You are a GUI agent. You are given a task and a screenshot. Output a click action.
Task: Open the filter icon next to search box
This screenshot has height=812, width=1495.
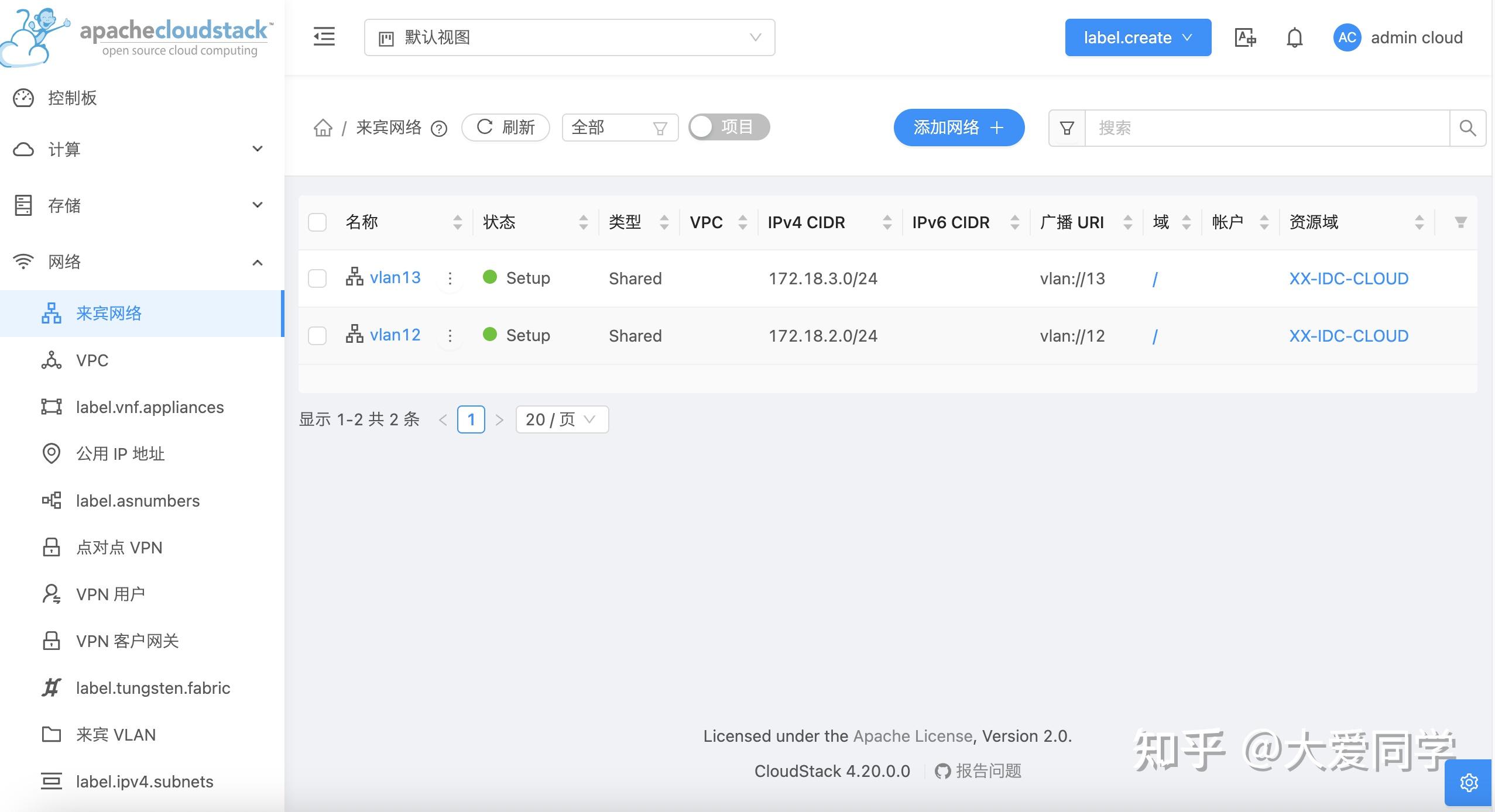[1066, 128]
